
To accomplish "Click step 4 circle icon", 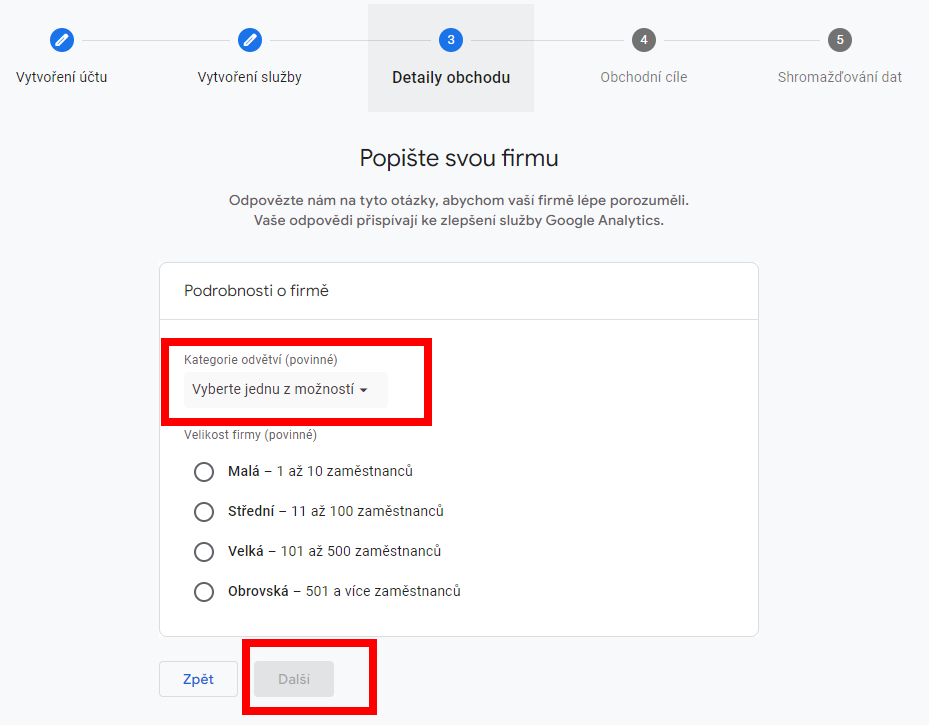I will (644, 40).
